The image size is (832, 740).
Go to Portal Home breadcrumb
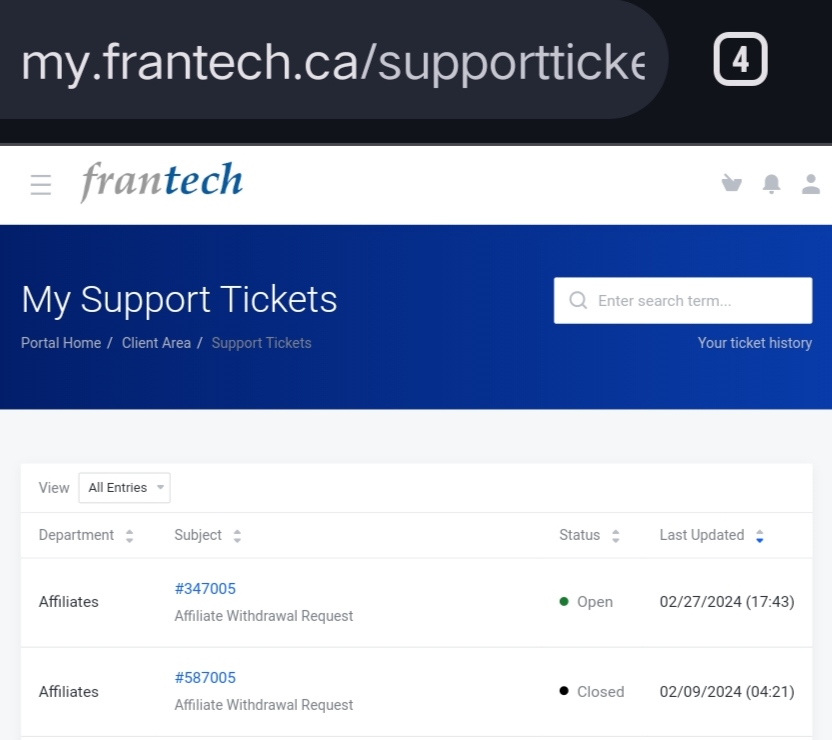pyautogui.click(x=61, y=343)
